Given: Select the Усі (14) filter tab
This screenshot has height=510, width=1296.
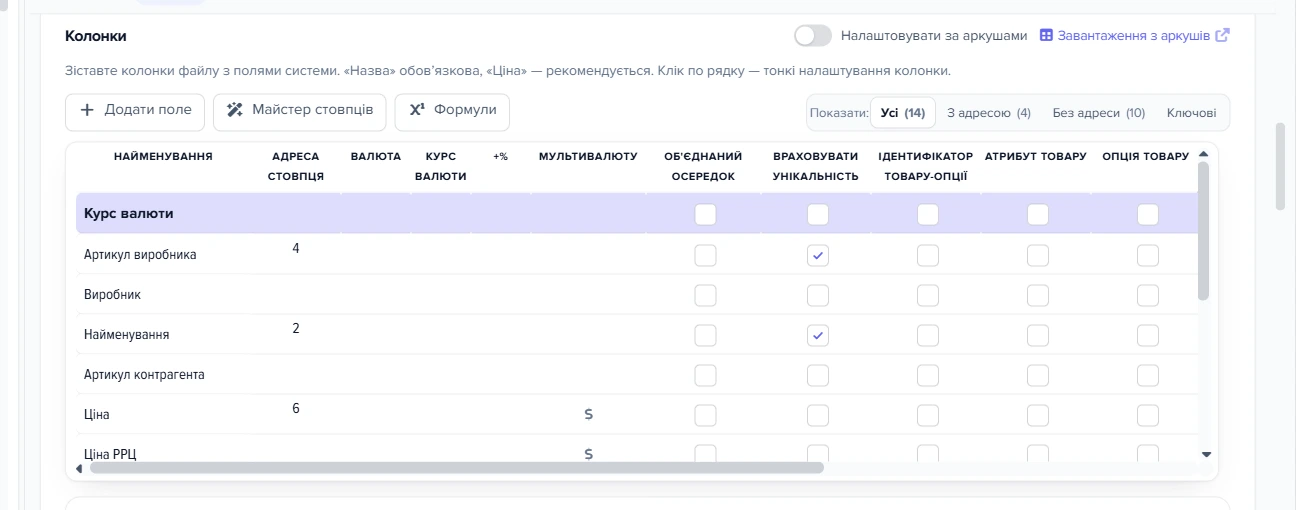Looking at the screenshot, I should point(903,113).
